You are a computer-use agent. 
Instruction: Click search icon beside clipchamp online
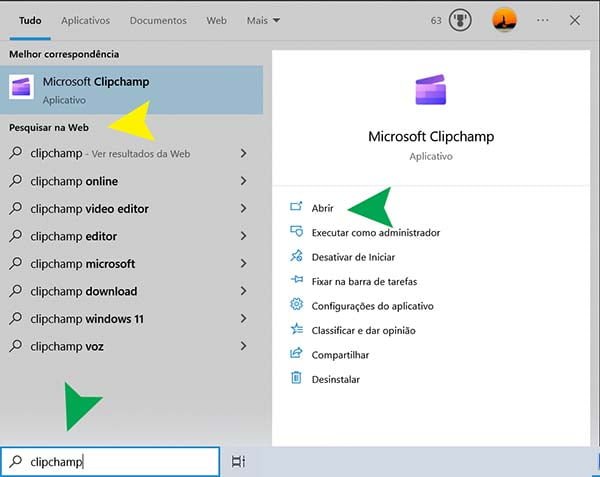tap(15, 181)
